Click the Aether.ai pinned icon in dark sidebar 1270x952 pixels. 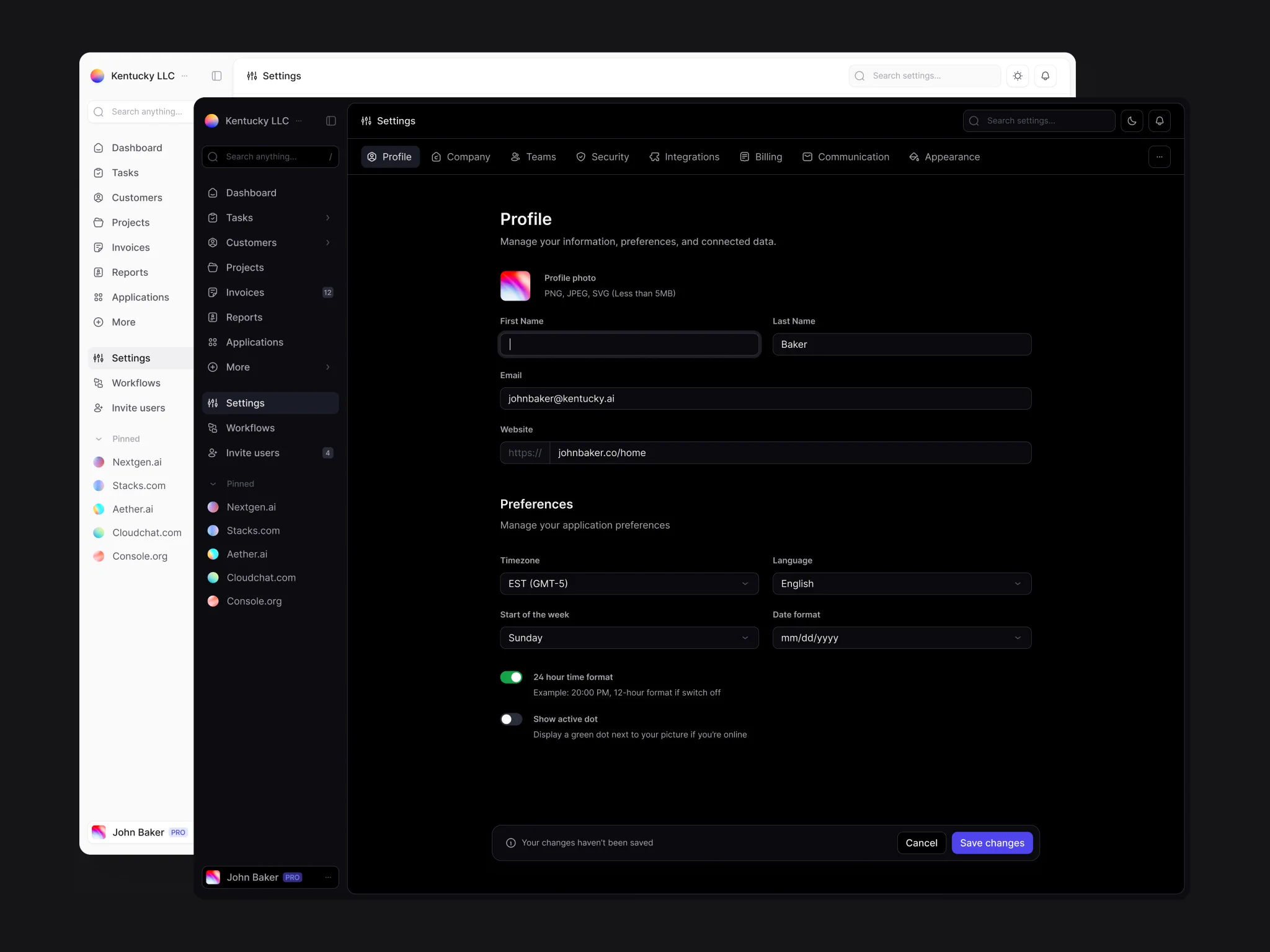point(213,554)
